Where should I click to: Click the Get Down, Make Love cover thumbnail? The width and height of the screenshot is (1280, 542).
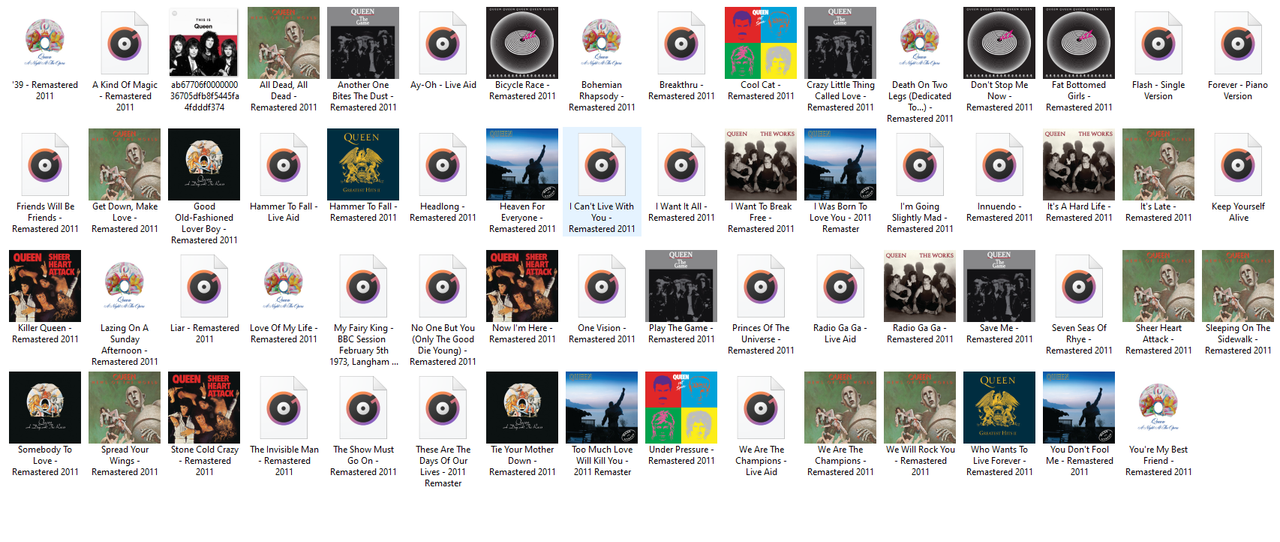point(125,165)
